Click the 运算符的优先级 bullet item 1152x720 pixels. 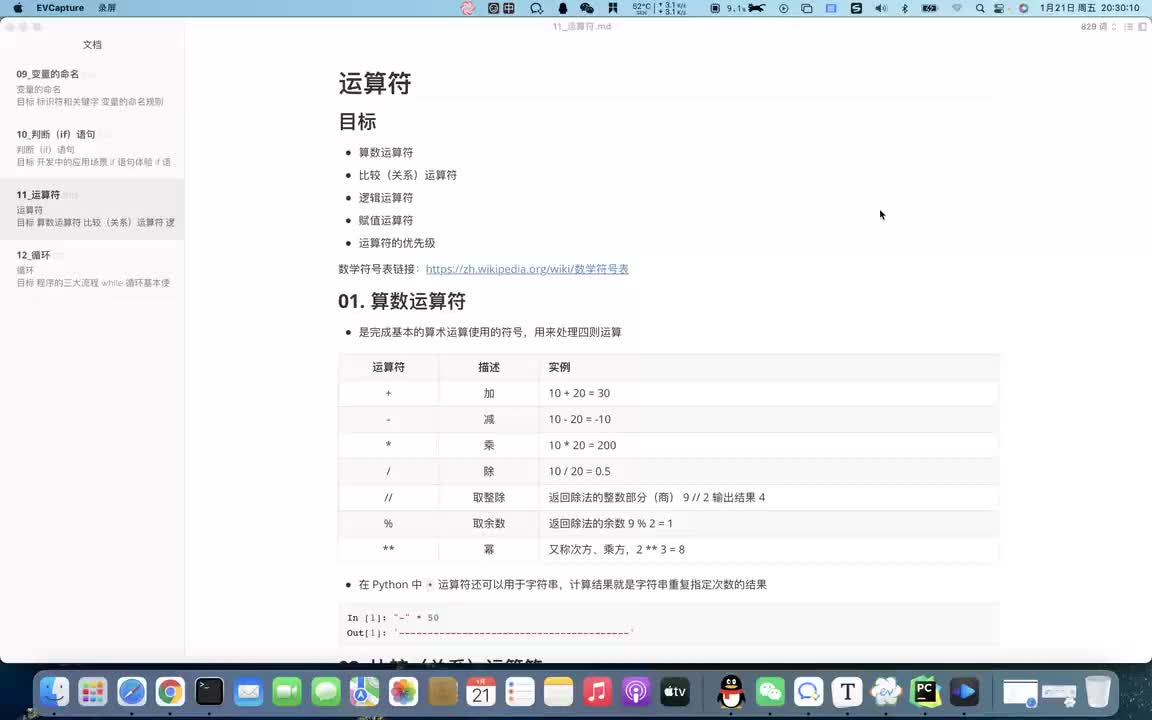397,243
